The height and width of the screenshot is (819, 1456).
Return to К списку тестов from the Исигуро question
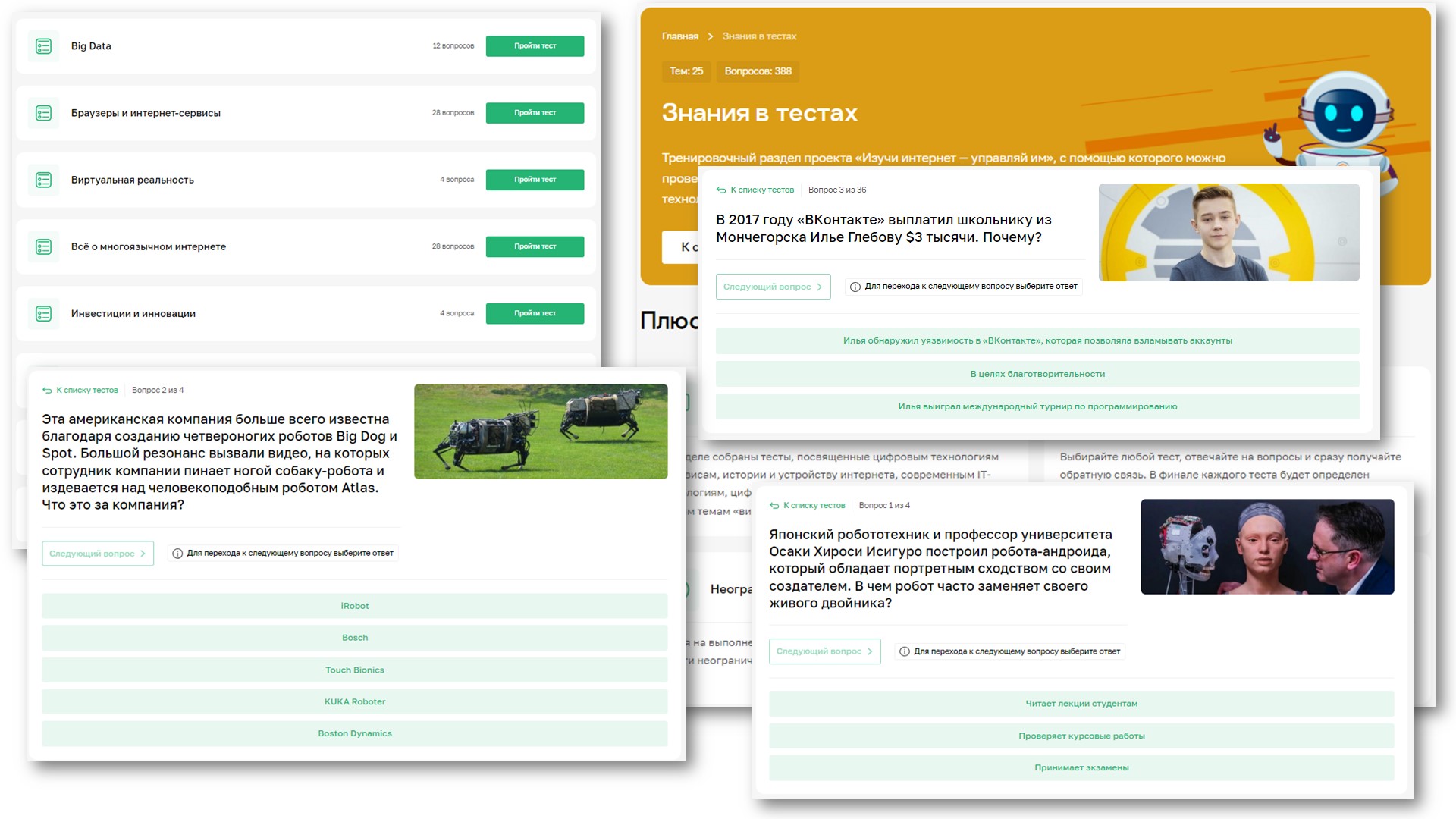tap(813, 506)
